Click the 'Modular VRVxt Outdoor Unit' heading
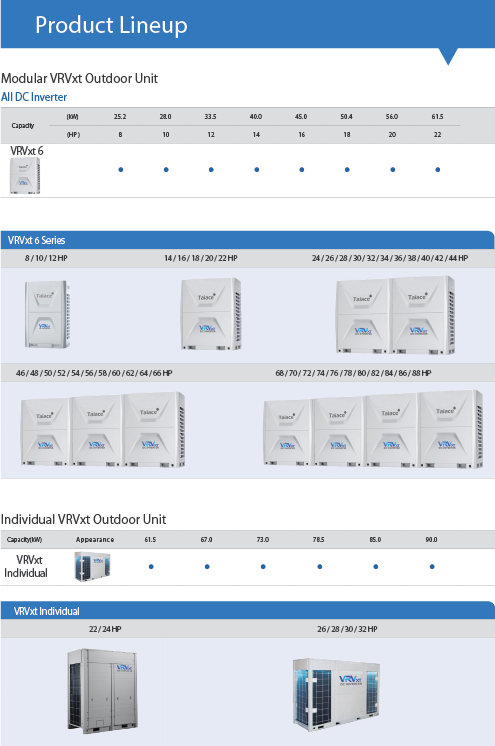The image size is (495, 746). click(79, 78)
